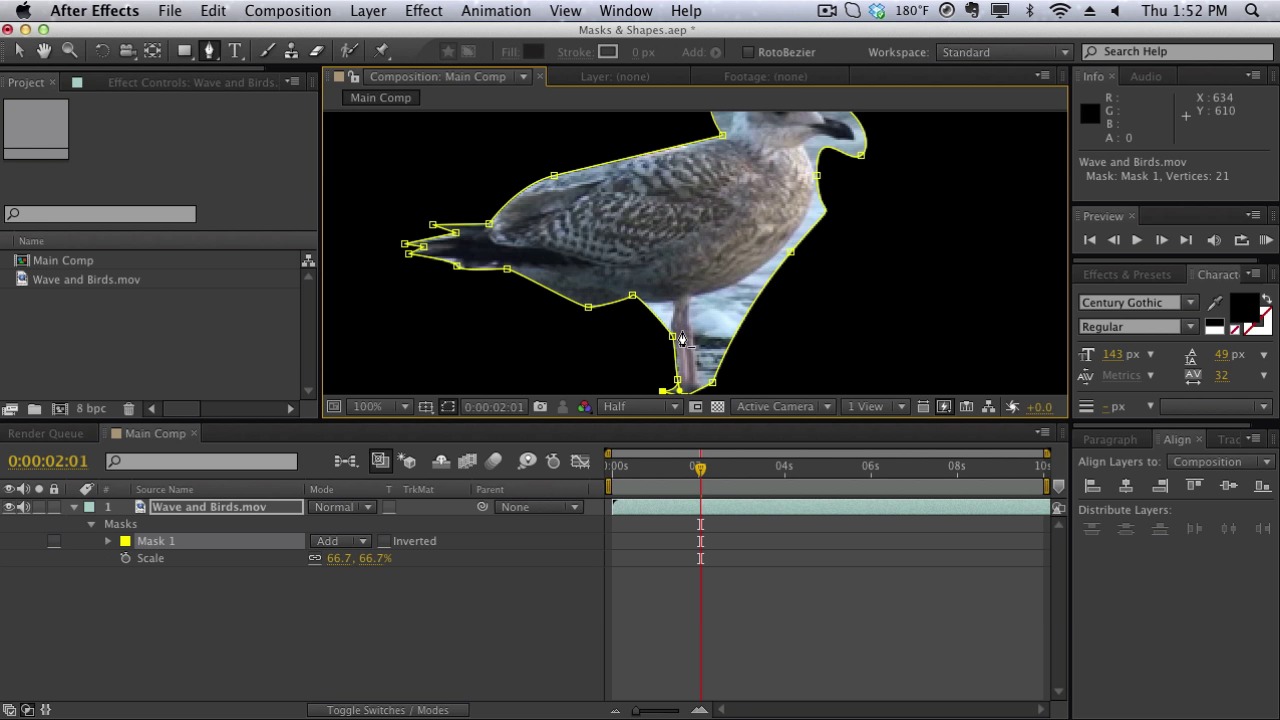Enable the RotoBezier checkbox

[x=748, y=52]
